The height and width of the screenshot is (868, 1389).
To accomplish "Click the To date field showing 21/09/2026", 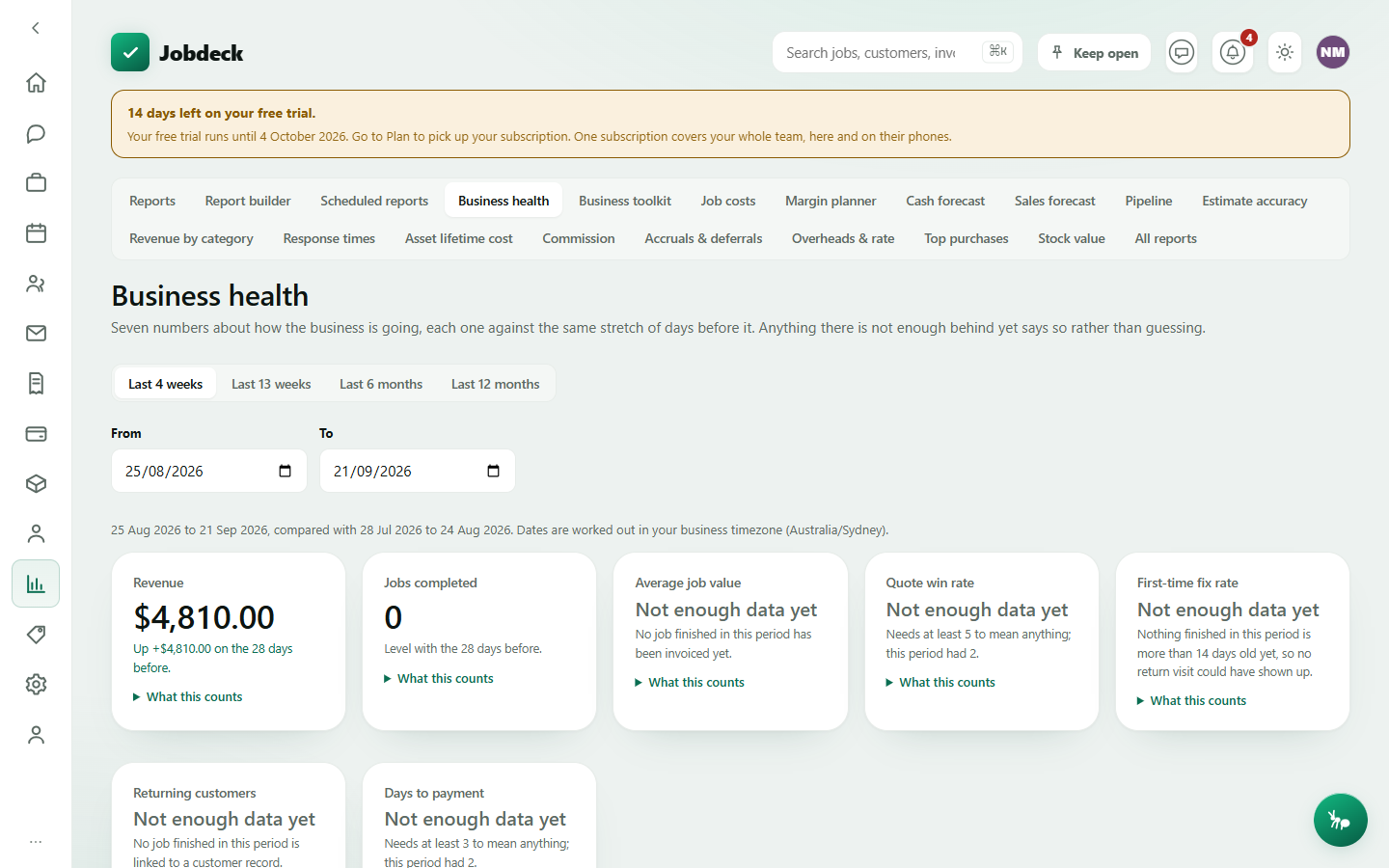I will point(418,471).
